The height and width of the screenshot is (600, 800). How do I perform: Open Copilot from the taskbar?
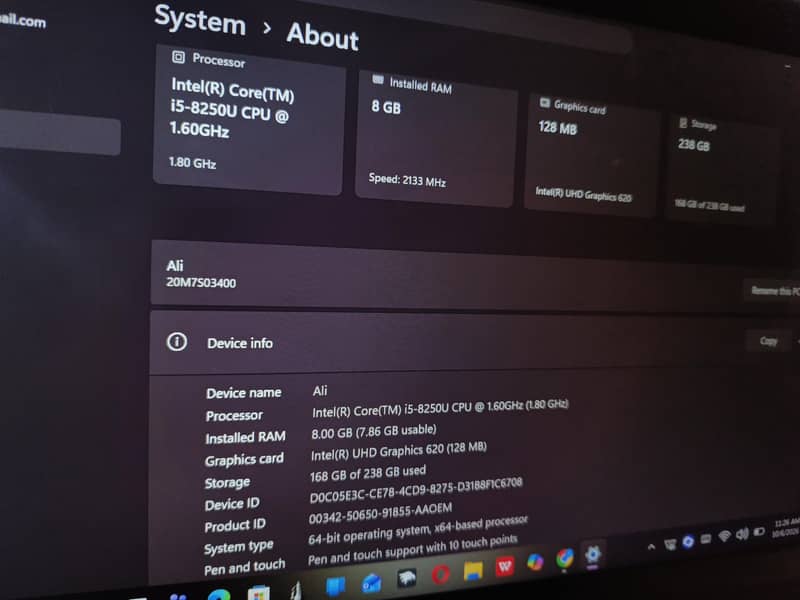535,562
